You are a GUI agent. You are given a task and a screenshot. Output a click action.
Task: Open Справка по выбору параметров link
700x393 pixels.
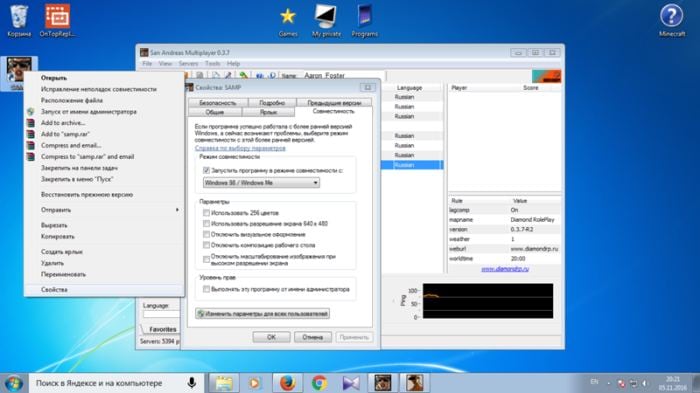pyautogui.click(x=240, y=148)
